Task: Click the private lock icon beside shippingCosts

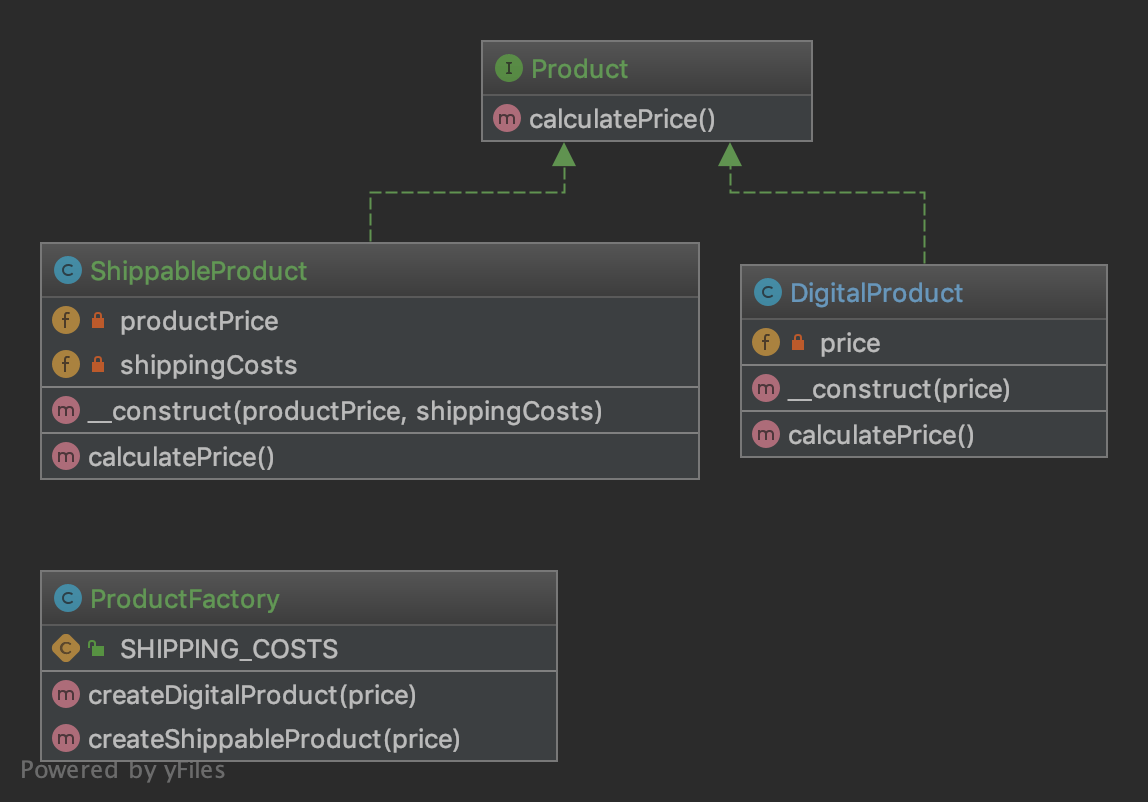Action: click(x=97, y=364)
